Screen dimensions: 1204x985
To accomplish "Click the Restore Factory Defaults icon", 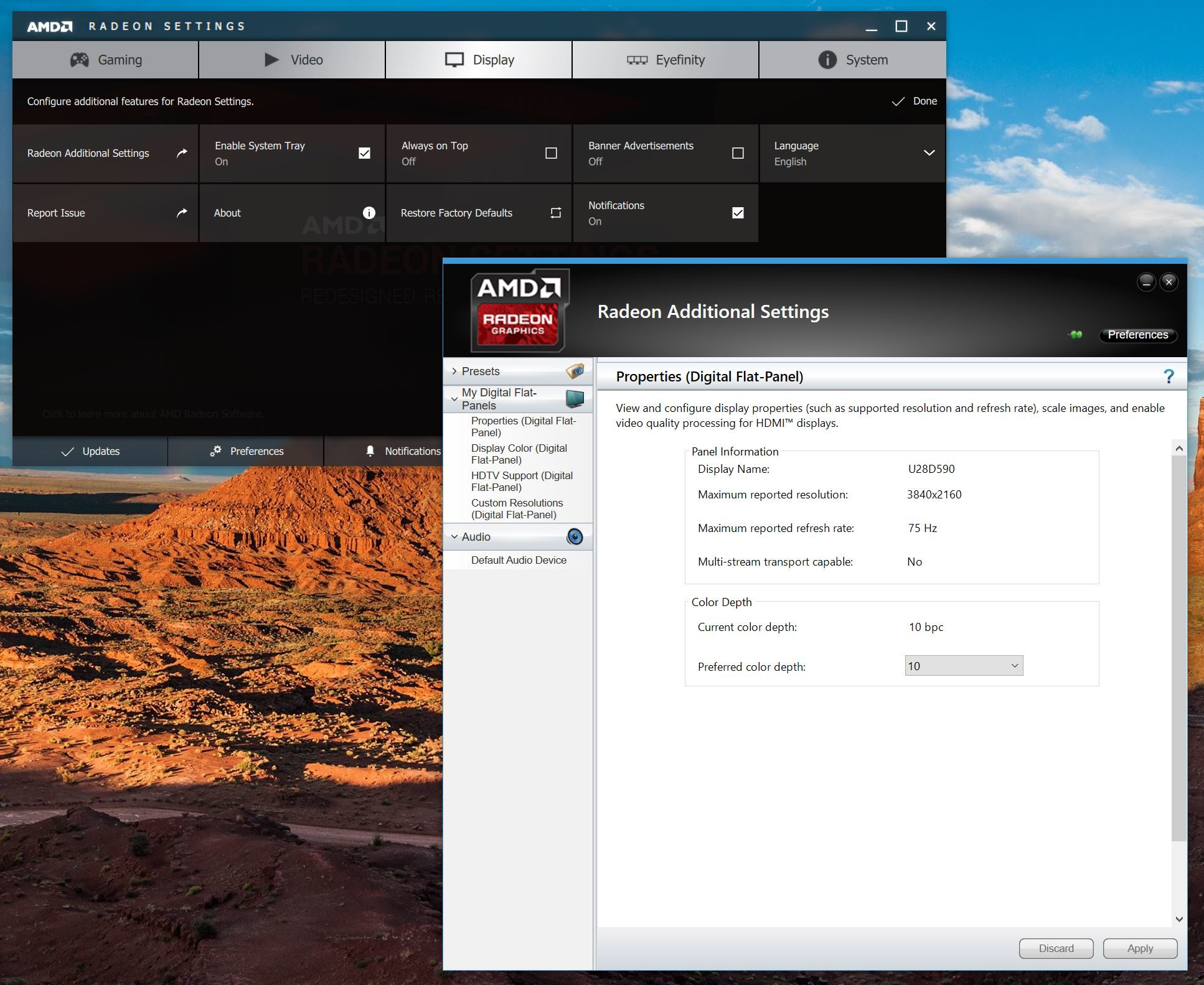I will pyautogui.click(x=555, y=213).
